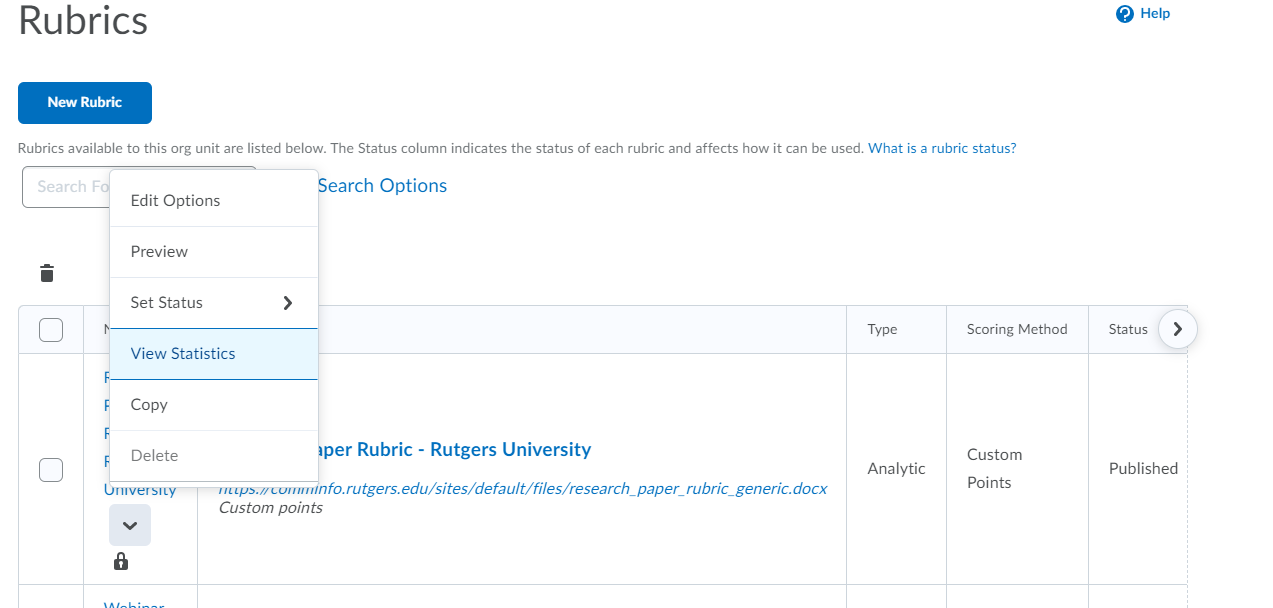Select Preview in the context menu
The image size is (1273, 608).
click(x=158, y=251)
